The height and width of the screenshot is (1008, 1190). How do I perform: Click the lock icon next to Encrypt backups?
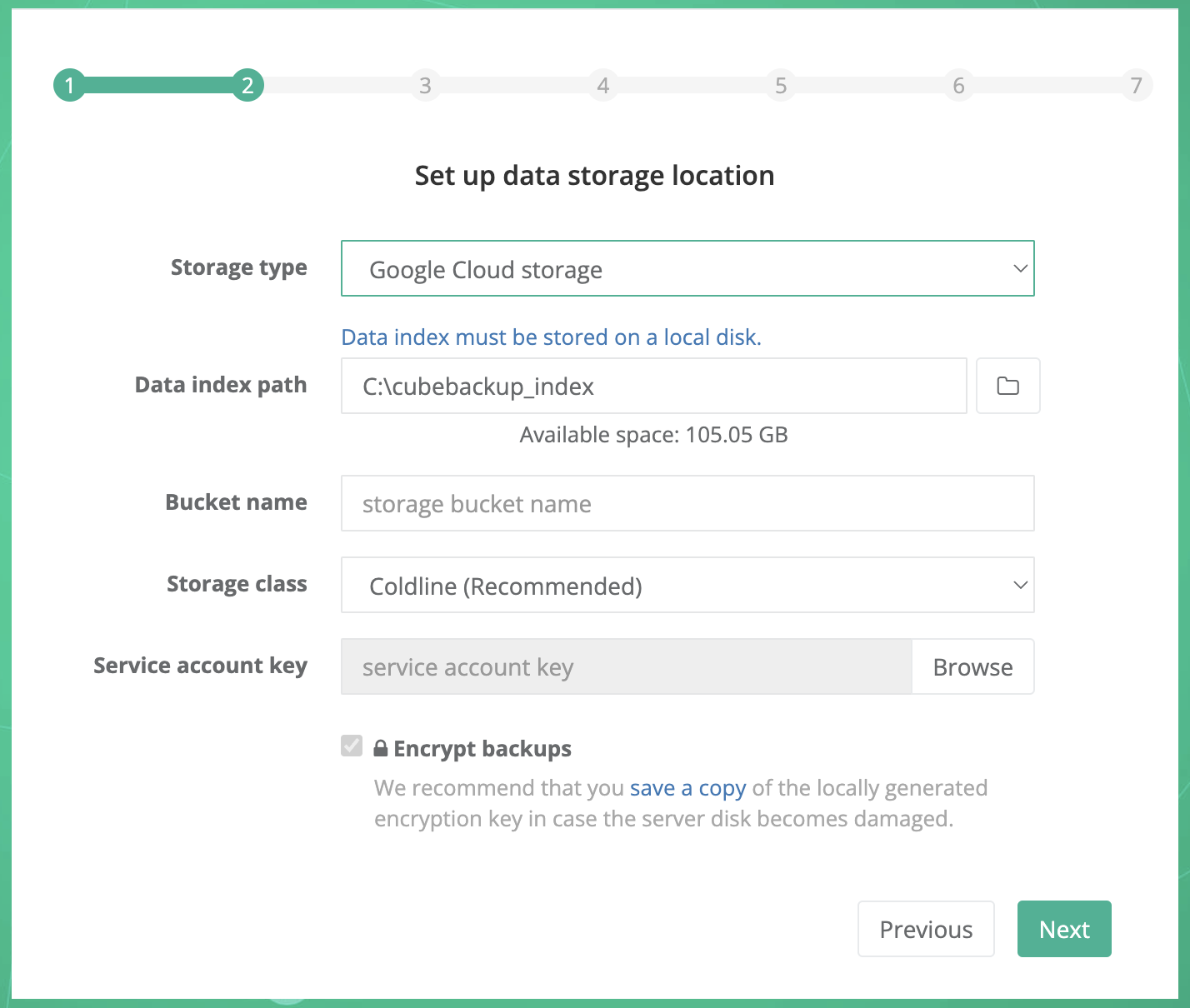380,747
